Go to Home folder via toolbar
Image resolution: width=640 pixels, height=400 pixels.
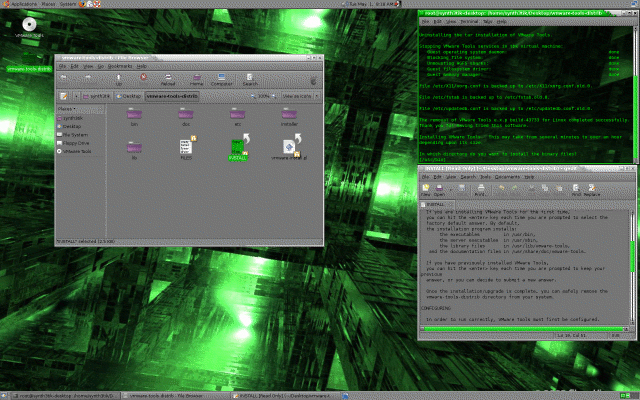click(x=196, y=80)
